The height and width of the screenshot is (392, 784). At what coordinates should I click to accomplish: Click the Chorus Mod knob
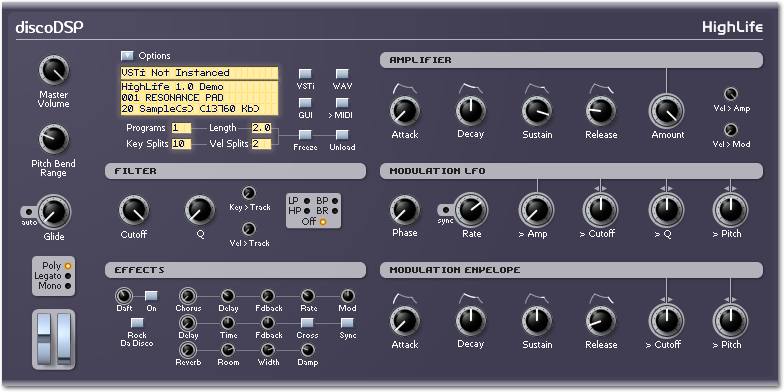(x=348, y=296)
